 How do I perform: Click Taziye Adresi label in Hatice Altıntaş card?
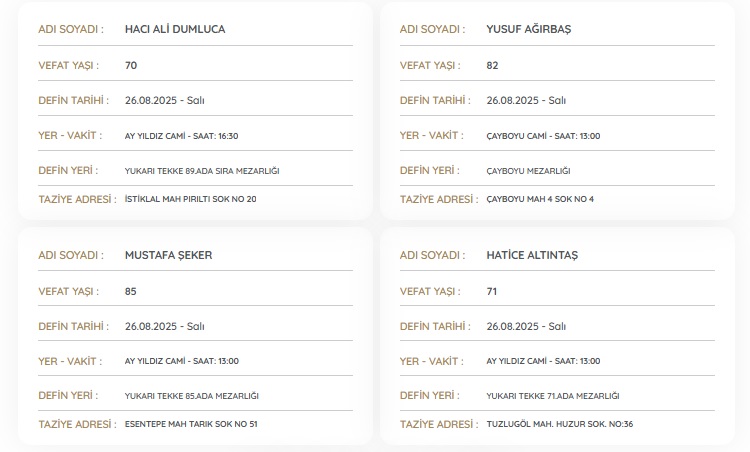[437, 424]
